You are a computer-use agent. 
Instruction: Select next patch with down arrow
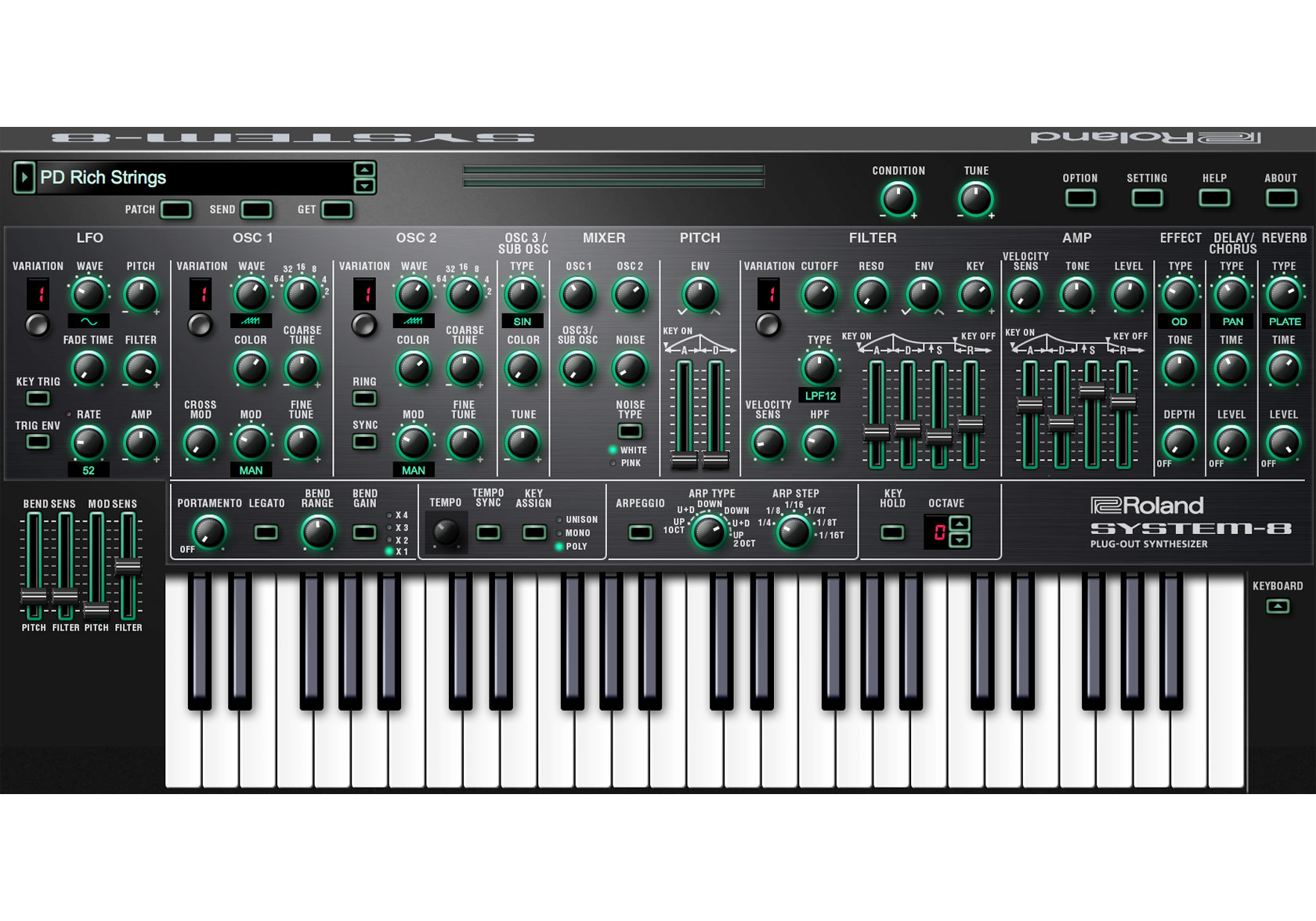pyautogui.click(x=364, y=186)
